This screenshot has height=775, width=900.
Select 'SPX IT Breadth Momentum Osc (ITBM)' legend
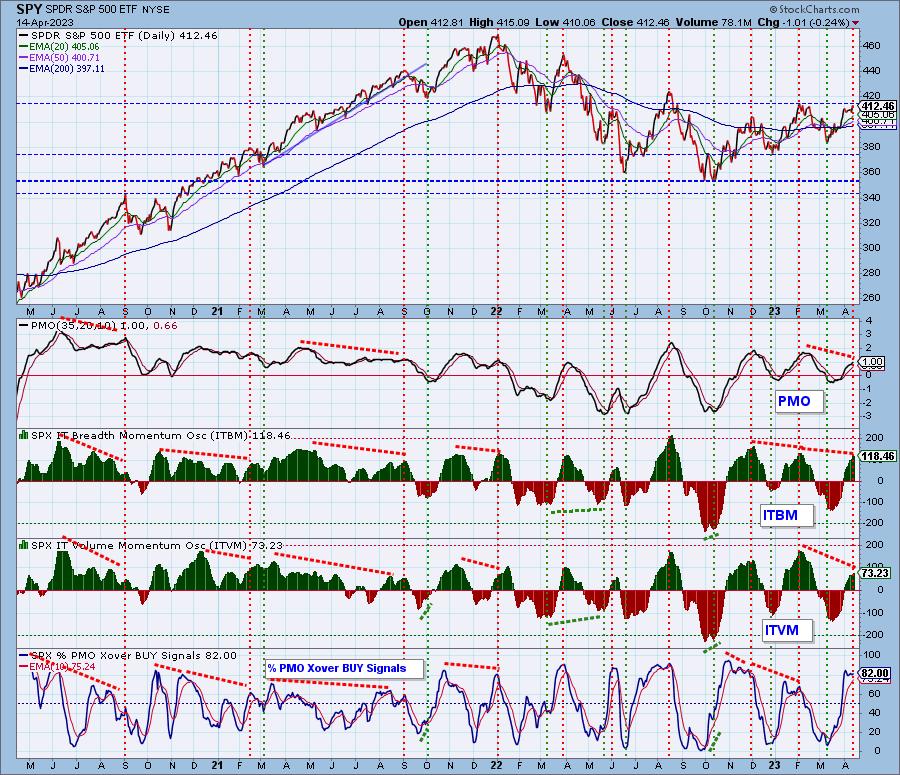[161, 436]
